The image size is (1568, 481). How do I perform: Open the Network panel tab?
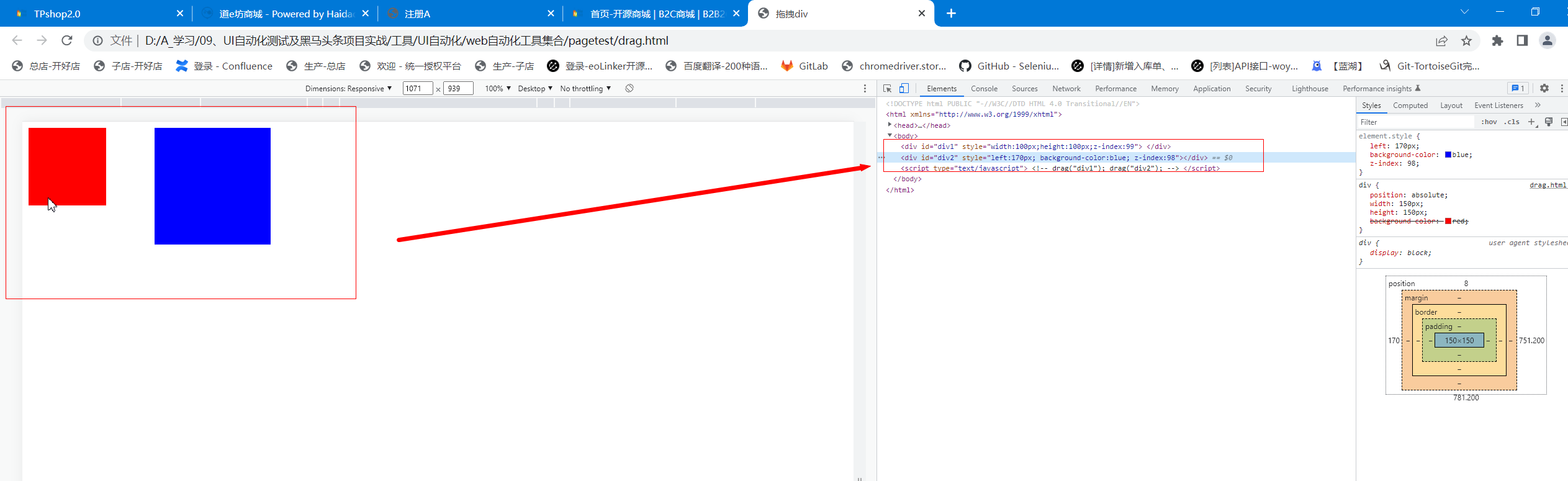point(1066,89)
